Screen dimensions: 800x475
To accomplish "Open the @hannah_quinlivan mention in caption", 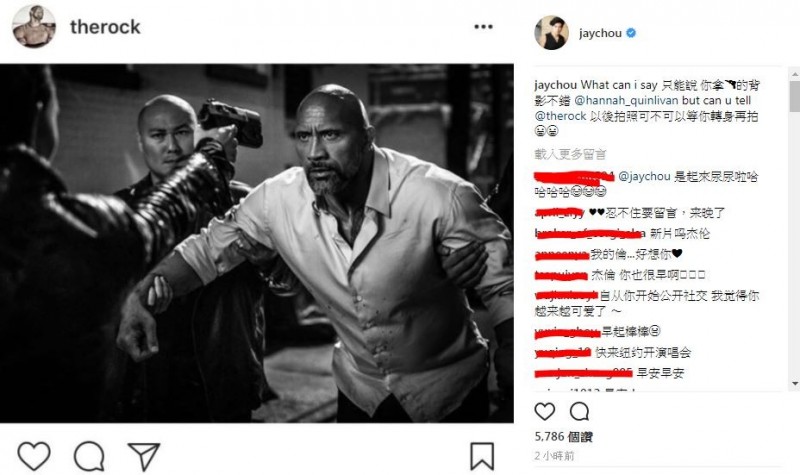I will tap(627, 101).
